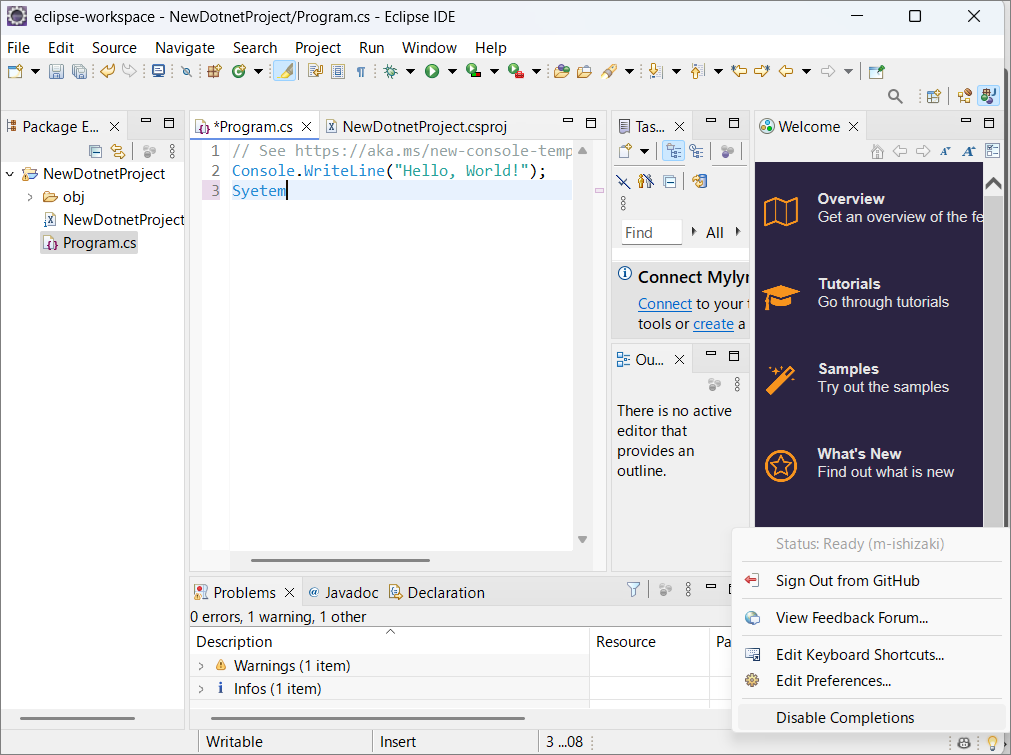Select Program.cs in Package Explorer
The width and height of the screenshot is (1011, 755).
[x=89, y=243]
